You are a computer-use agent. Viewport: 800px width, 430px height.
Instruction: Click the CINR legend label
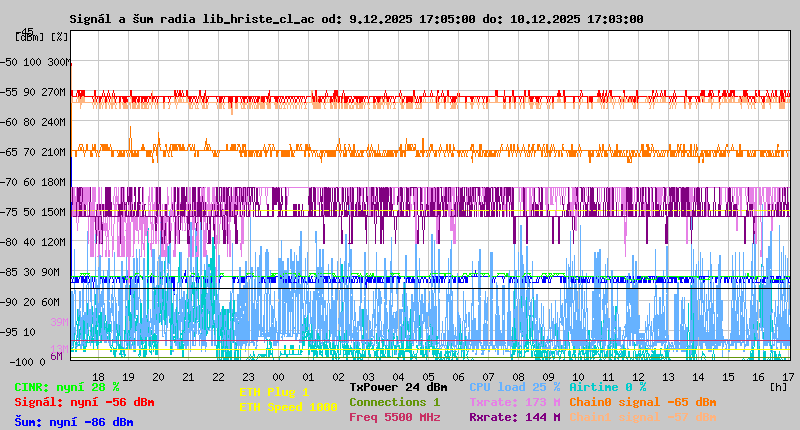tap(67, 387)
